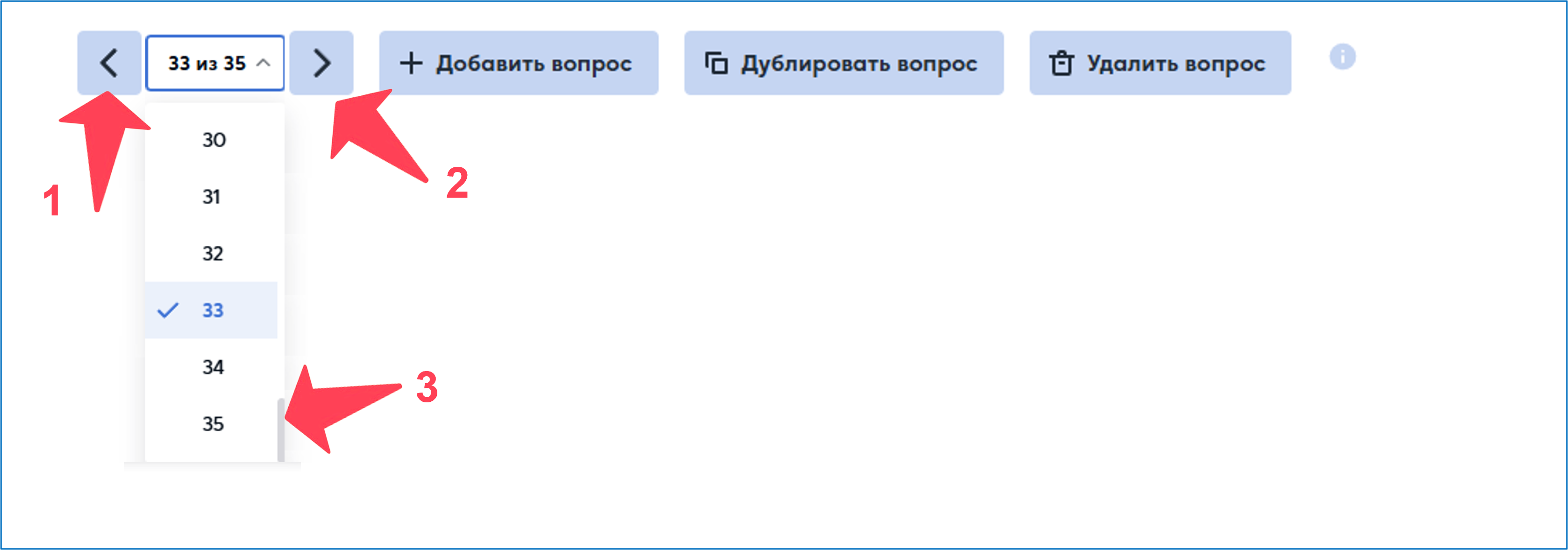Select question 30 from the list
Viewport: 1568px width, 550px height.
(214, 140)
